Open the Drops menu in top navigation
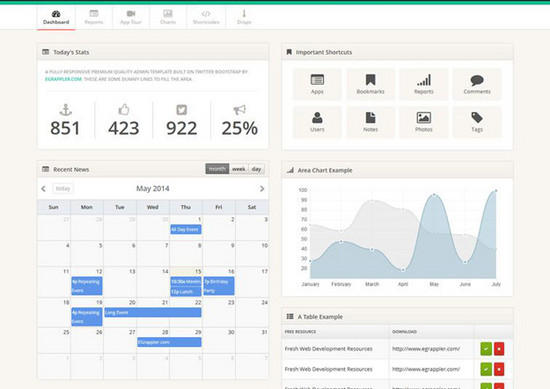Screen dimensions: 550x389 [x=244, y=17]
